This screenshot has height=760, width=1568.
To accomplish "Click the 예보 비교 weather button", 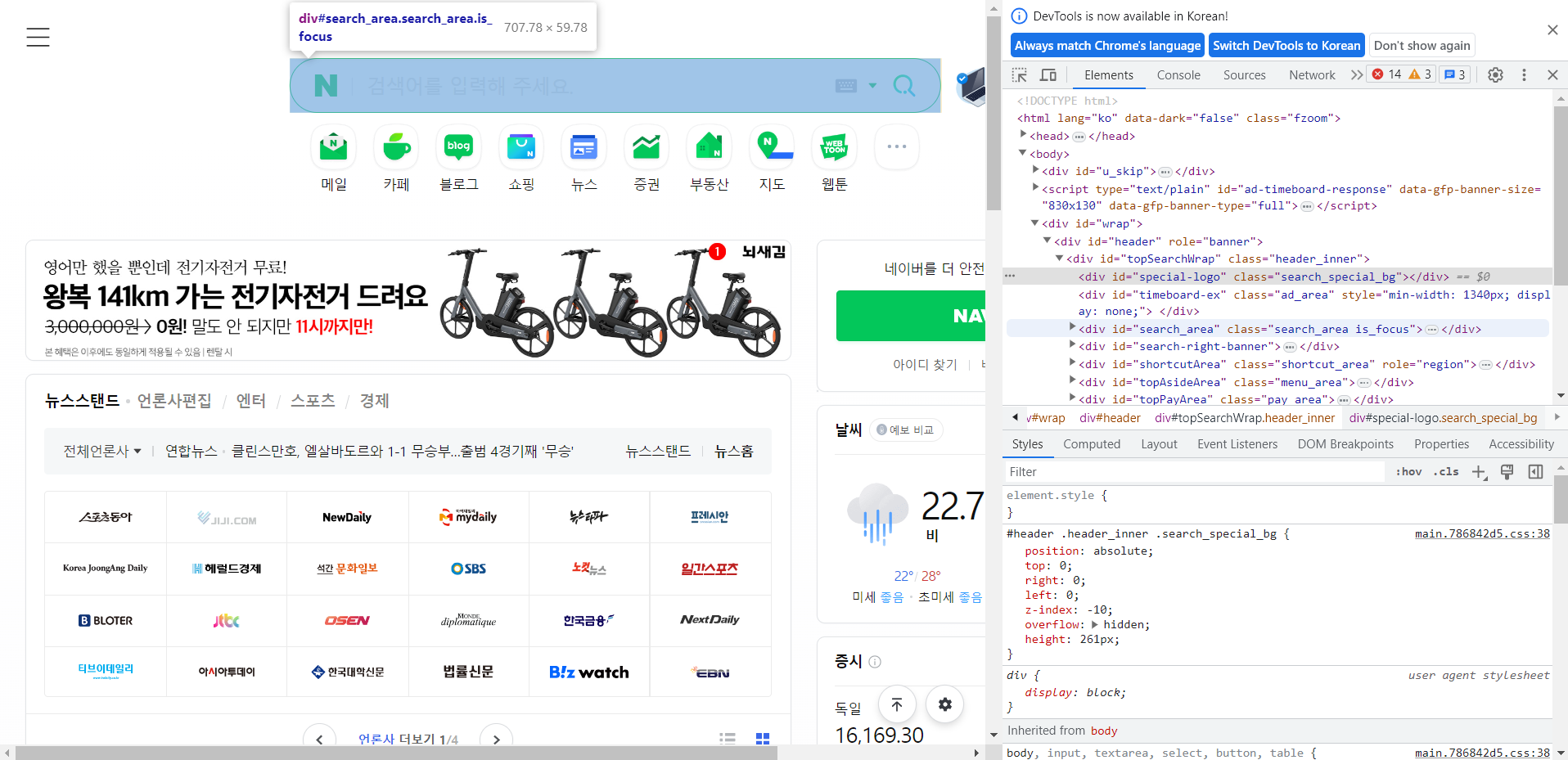I will pos(906,429).
